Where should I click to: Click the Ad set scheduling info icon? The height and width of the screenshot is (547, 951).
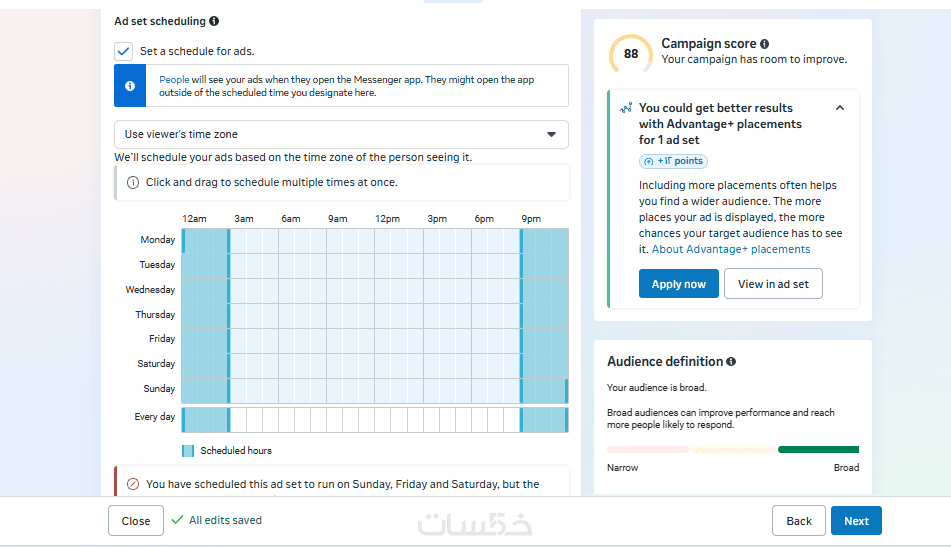pos(215,21)
